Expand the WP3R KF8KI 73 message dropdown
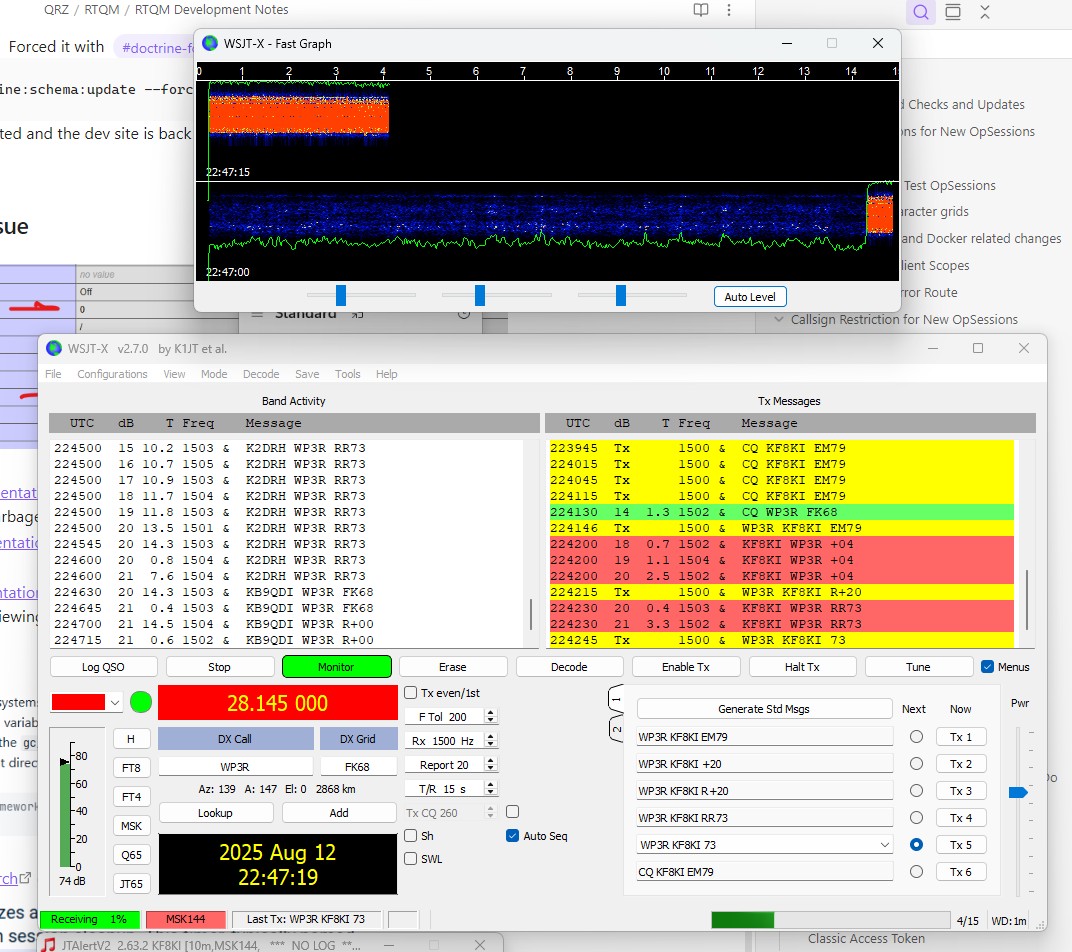1072x952 pixels. 885,845
